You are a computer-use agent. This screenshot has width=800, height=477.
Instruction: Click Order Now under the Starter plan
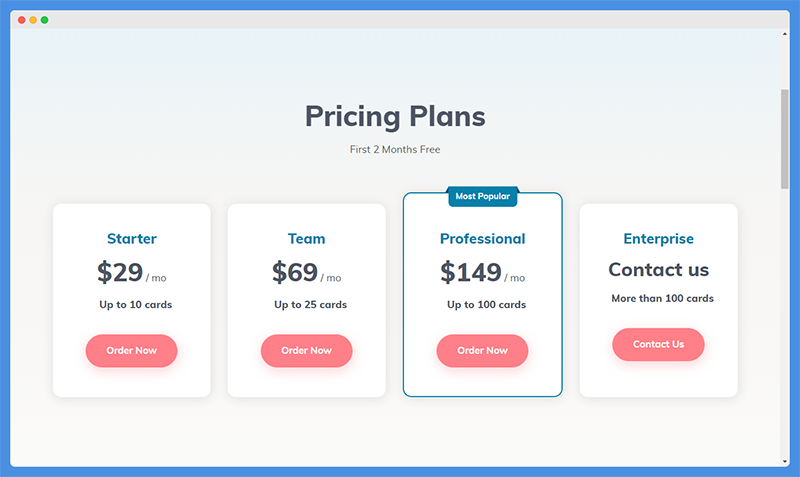(x=131, y=350)
